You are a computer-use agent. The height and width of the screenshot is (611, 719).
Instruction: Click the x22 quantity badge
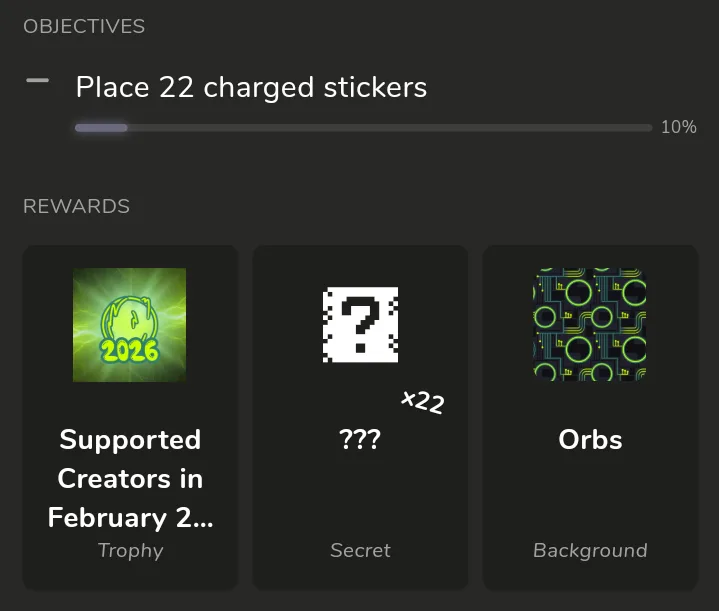click(x=422, y=401)
